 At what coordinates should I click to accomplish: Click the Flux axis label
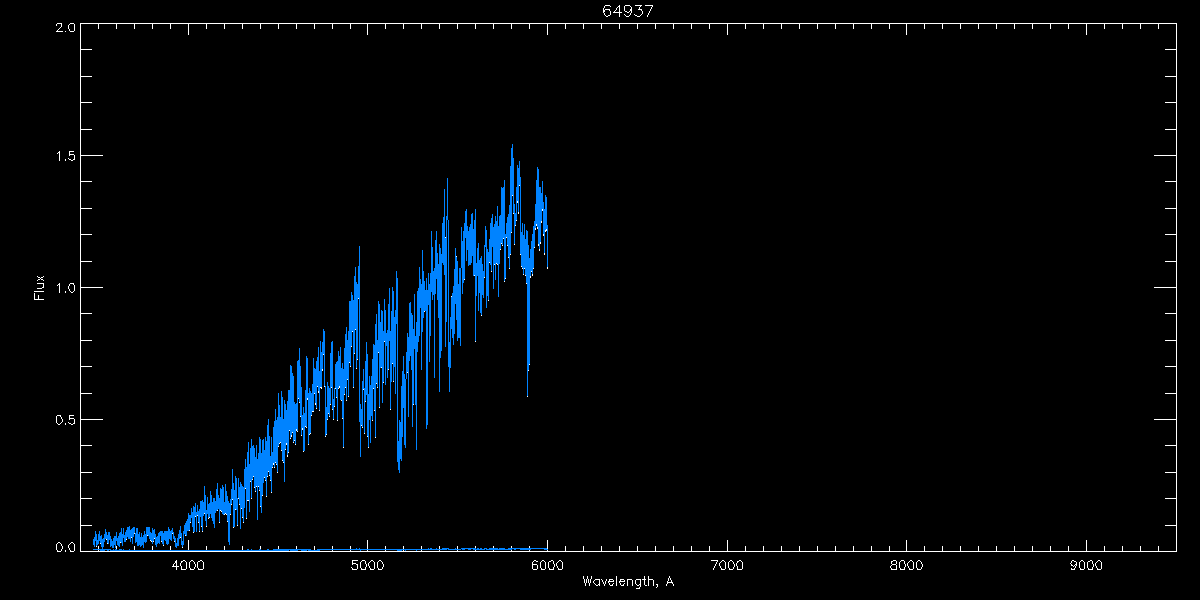pyautogui.click(x=40, y=287)
